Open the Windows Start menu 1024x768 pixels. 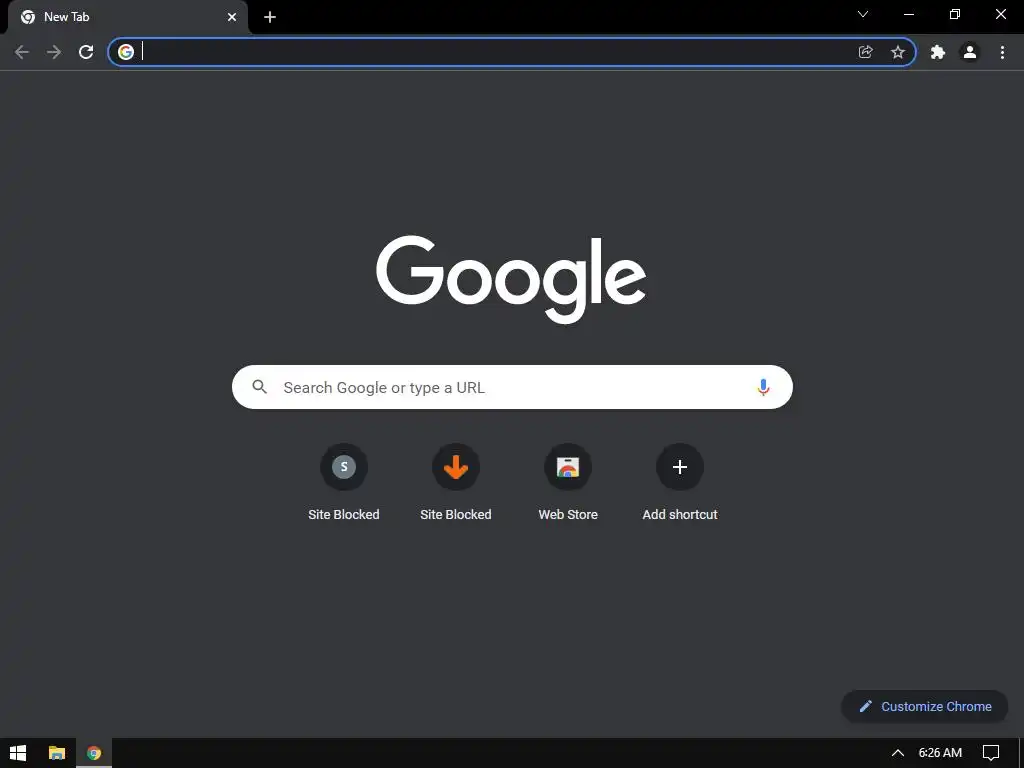pyautogui.click(x=18, y=753)
